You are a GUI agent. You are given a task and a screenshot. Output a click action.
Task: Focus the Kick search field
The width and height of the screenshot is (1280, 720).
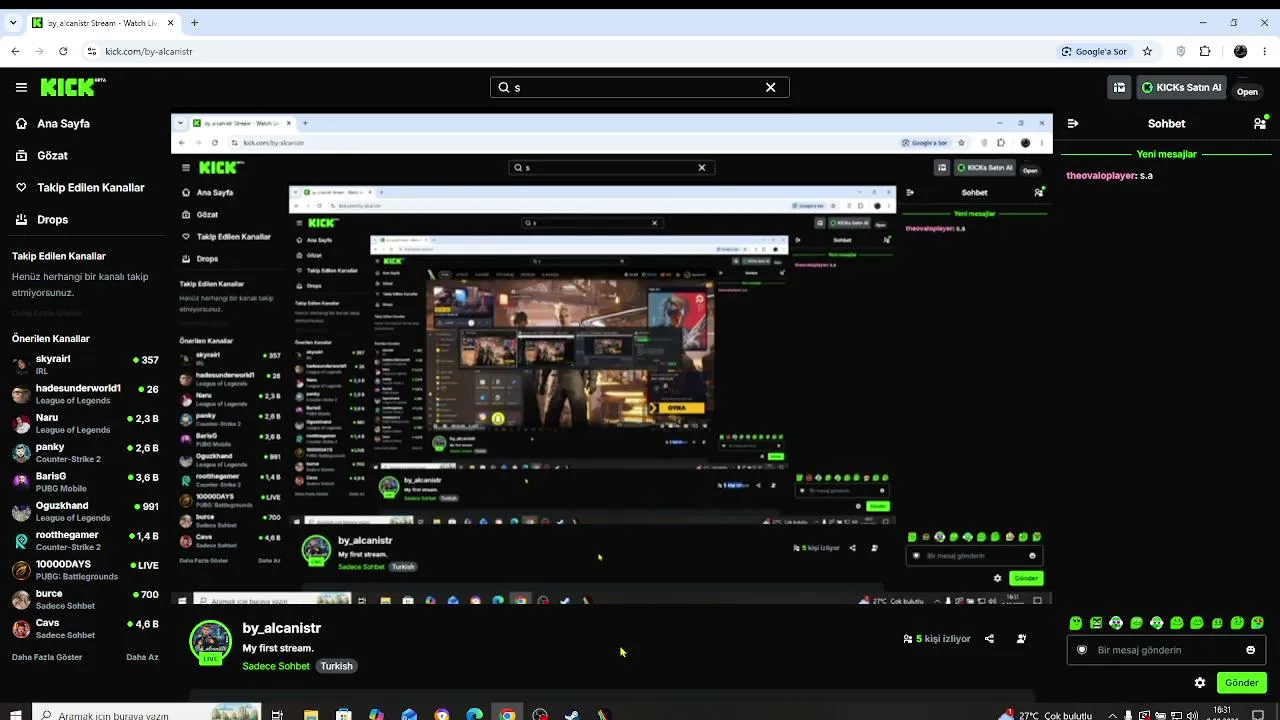click(640, 87)
